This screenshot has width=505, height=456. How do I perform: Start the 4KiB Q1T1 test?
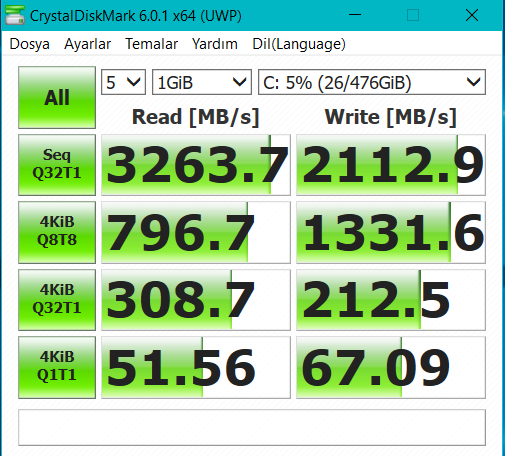click(57, 367)
